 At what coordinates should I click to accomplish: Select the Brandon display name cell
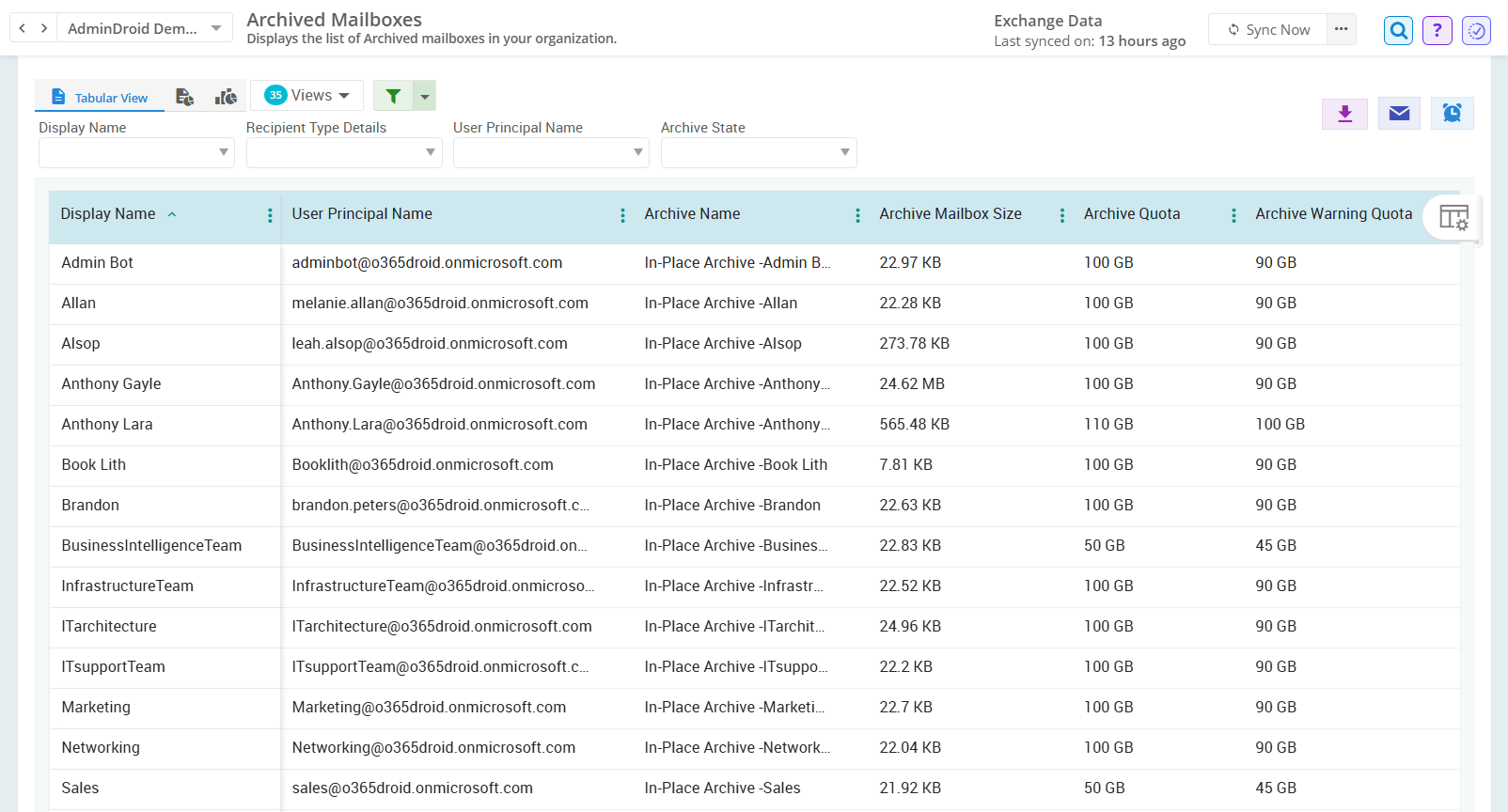click(90, 506)
